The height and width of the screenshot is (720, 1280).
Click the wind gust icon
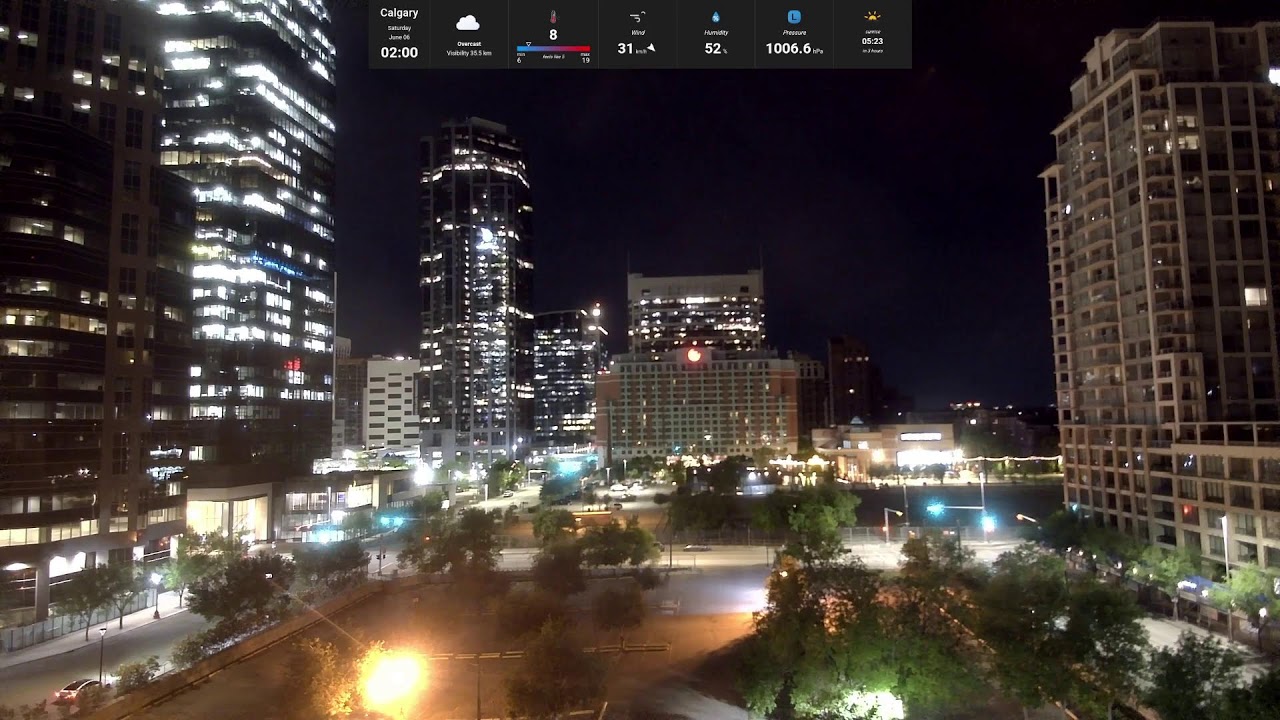(x=637, y=17)
